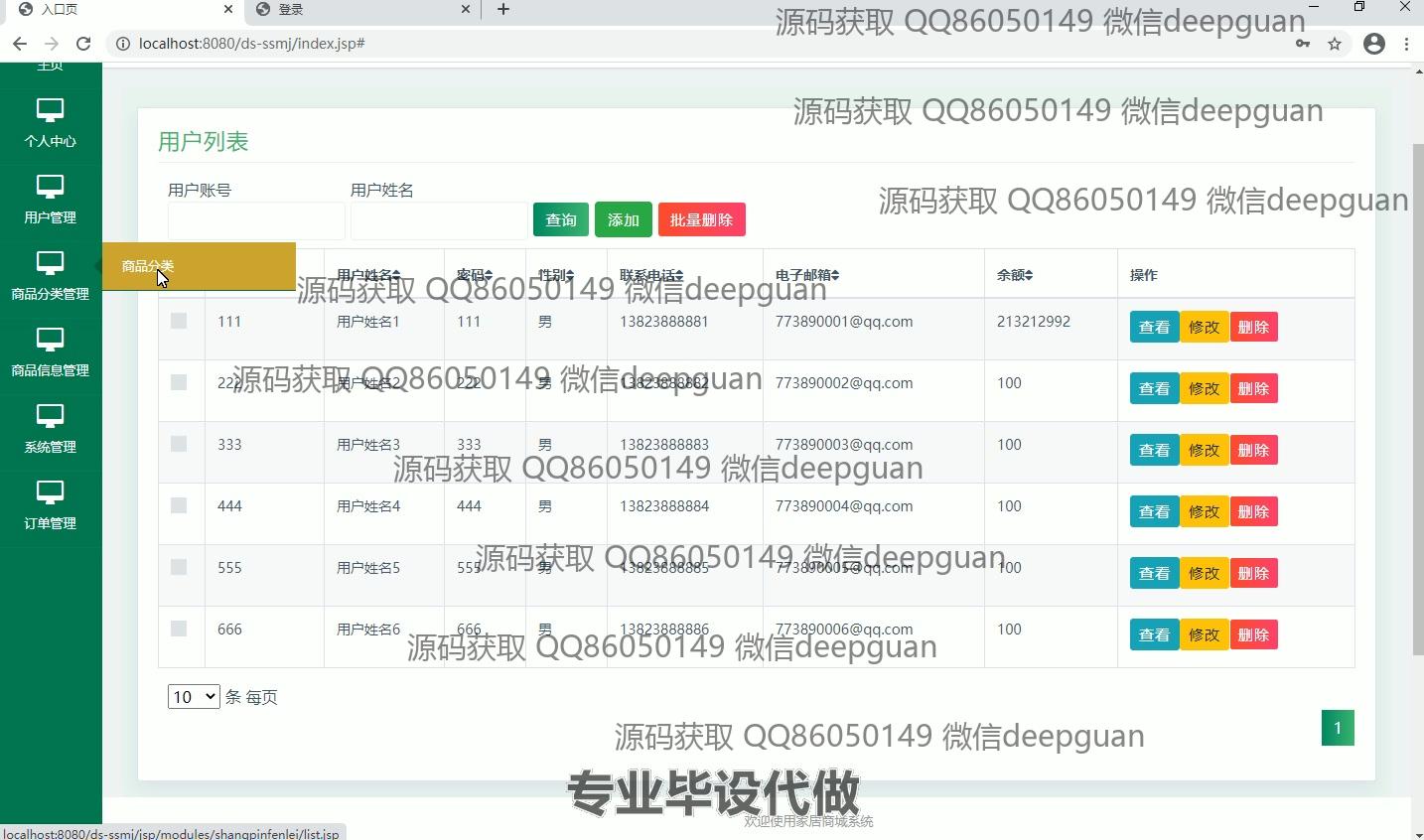Check the checkbox for user 222 row

pos(179,382)
